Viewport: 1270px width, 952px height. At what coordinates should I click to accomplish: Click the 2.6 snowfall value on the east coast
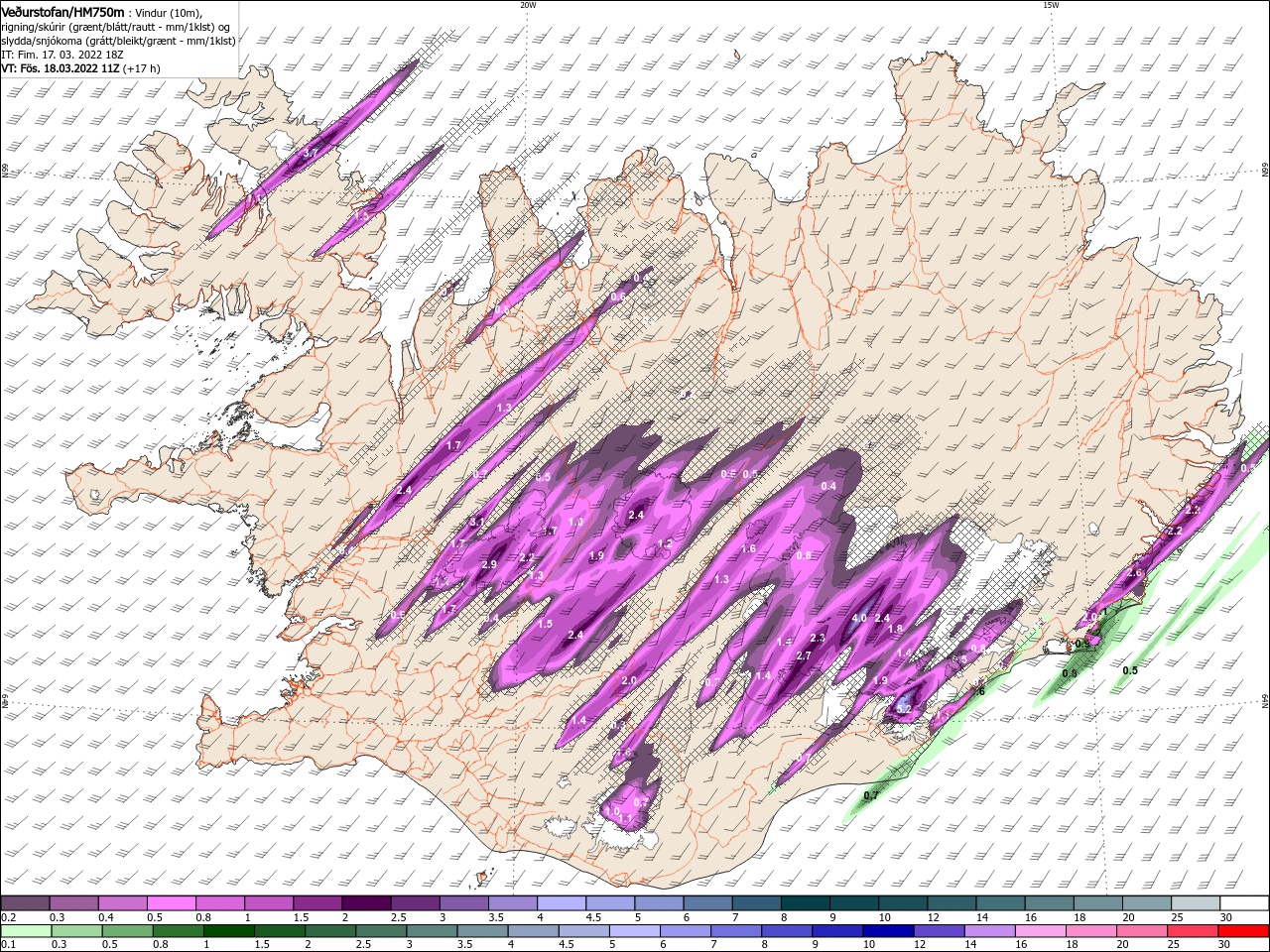point(1135,573)
